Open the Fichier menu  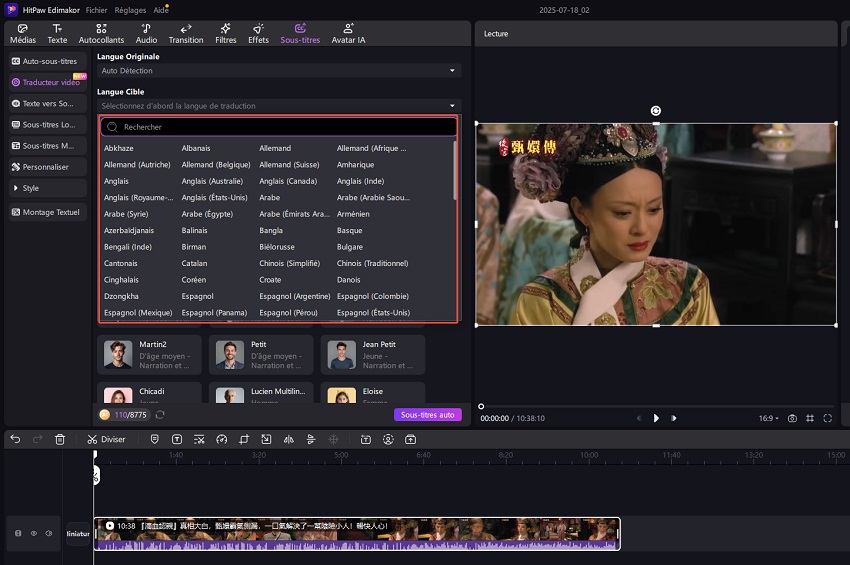[x=96, y=8]
